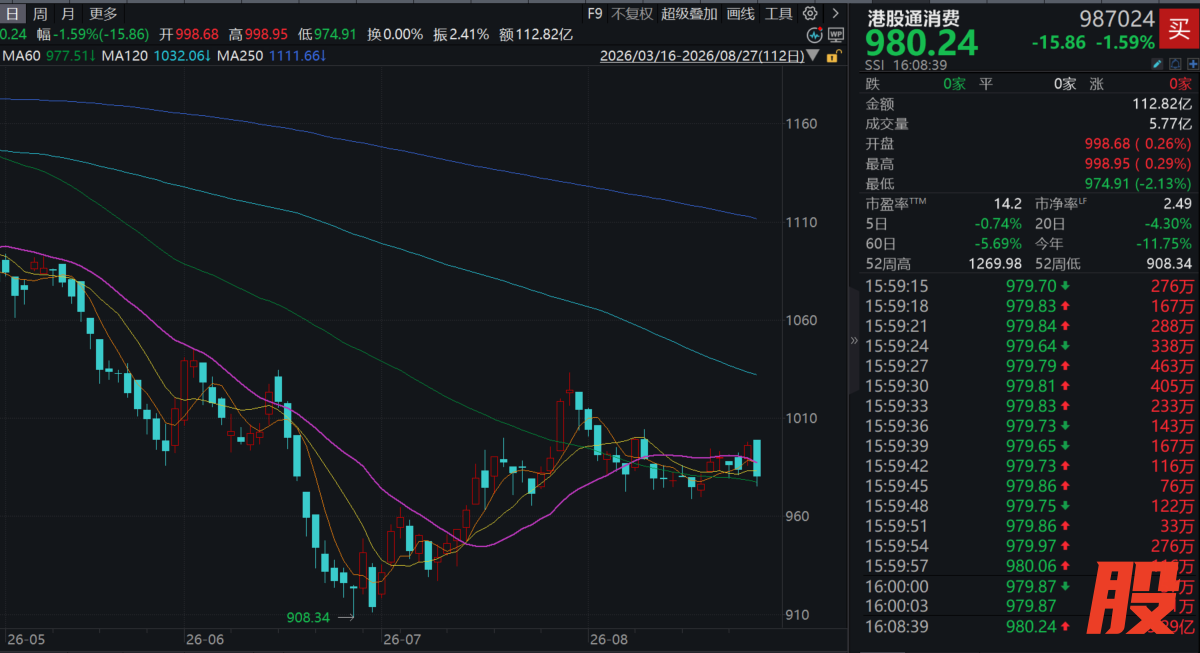Viewport: 1200px width, 653px height.
Task: Click the 26-08 date axis label
Action: pyautogui.click(x=608, y=638)
